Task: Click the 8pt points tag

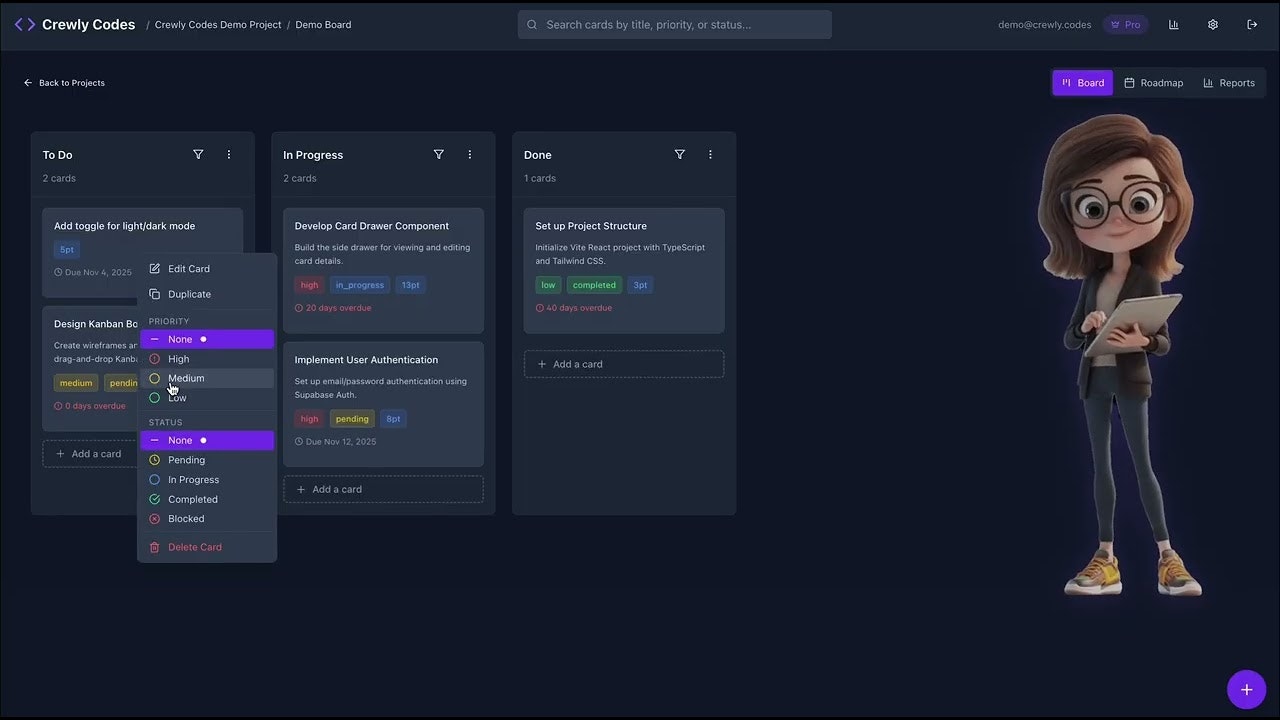Action: (x=393, y=419)
